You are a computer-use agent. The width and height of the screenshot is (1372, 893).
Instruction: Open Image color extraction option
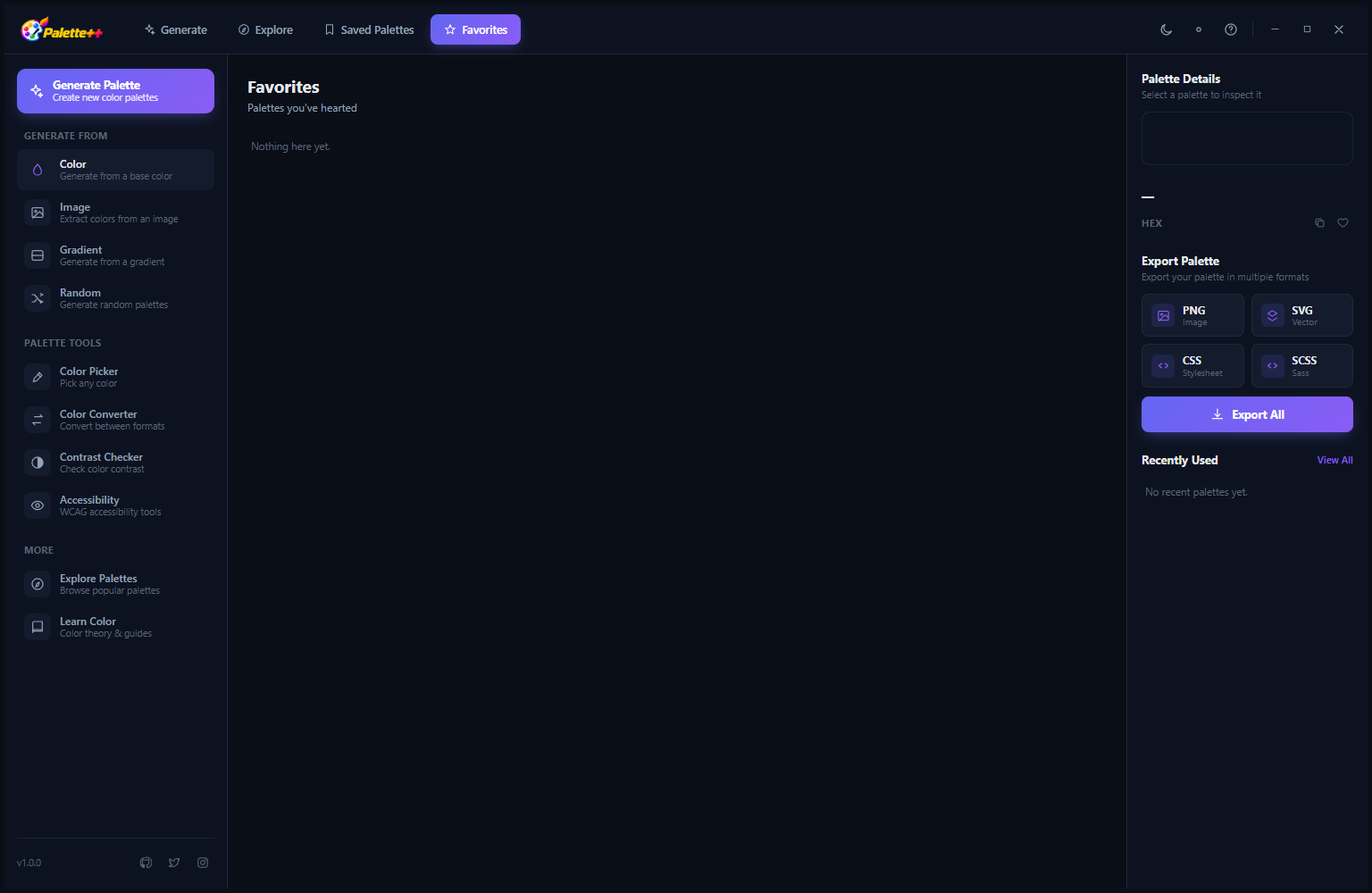click(115, 213)
